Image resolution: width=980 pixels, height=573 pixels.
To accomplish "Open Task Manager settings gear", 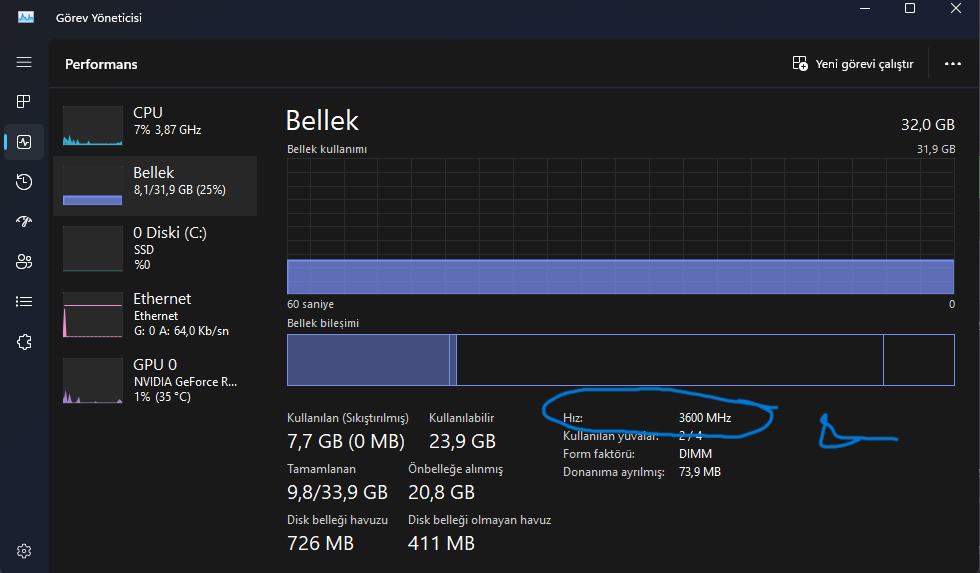I will (24, 550).
